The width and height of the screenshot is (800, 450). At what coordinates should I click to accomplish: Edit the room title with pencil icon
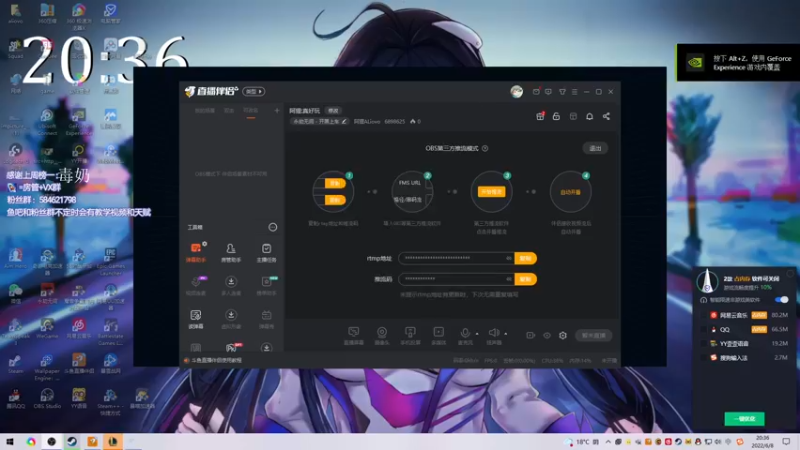pos(344,121)
